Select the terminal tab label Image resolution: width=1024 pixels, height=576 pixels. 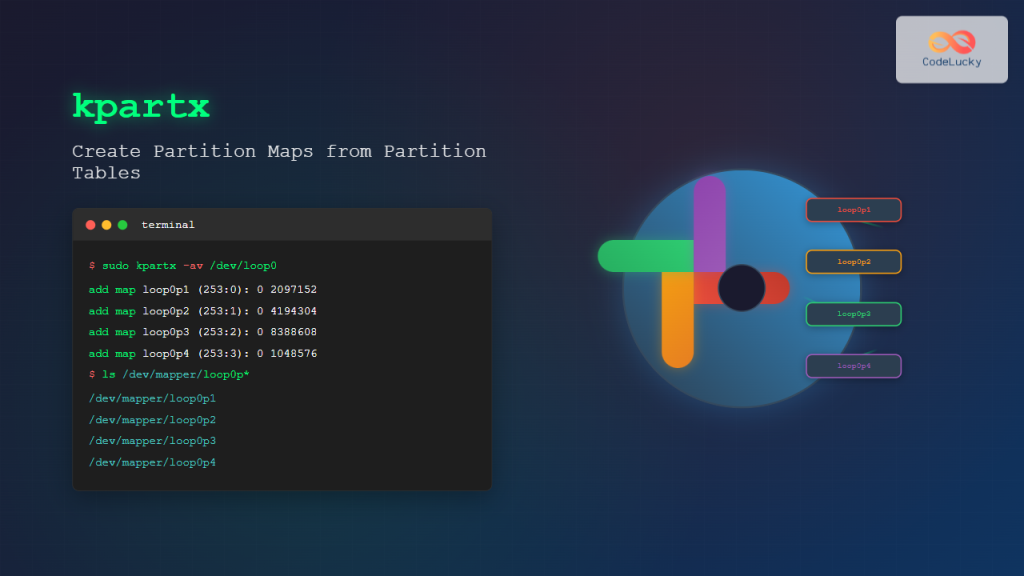click(167, 224)
